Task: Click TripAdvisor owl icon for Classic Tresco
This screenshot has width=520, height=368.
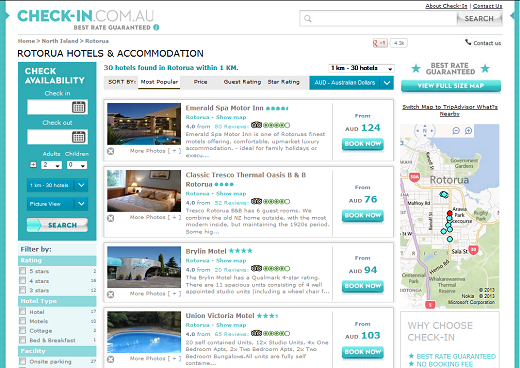Action: (256, 201)
